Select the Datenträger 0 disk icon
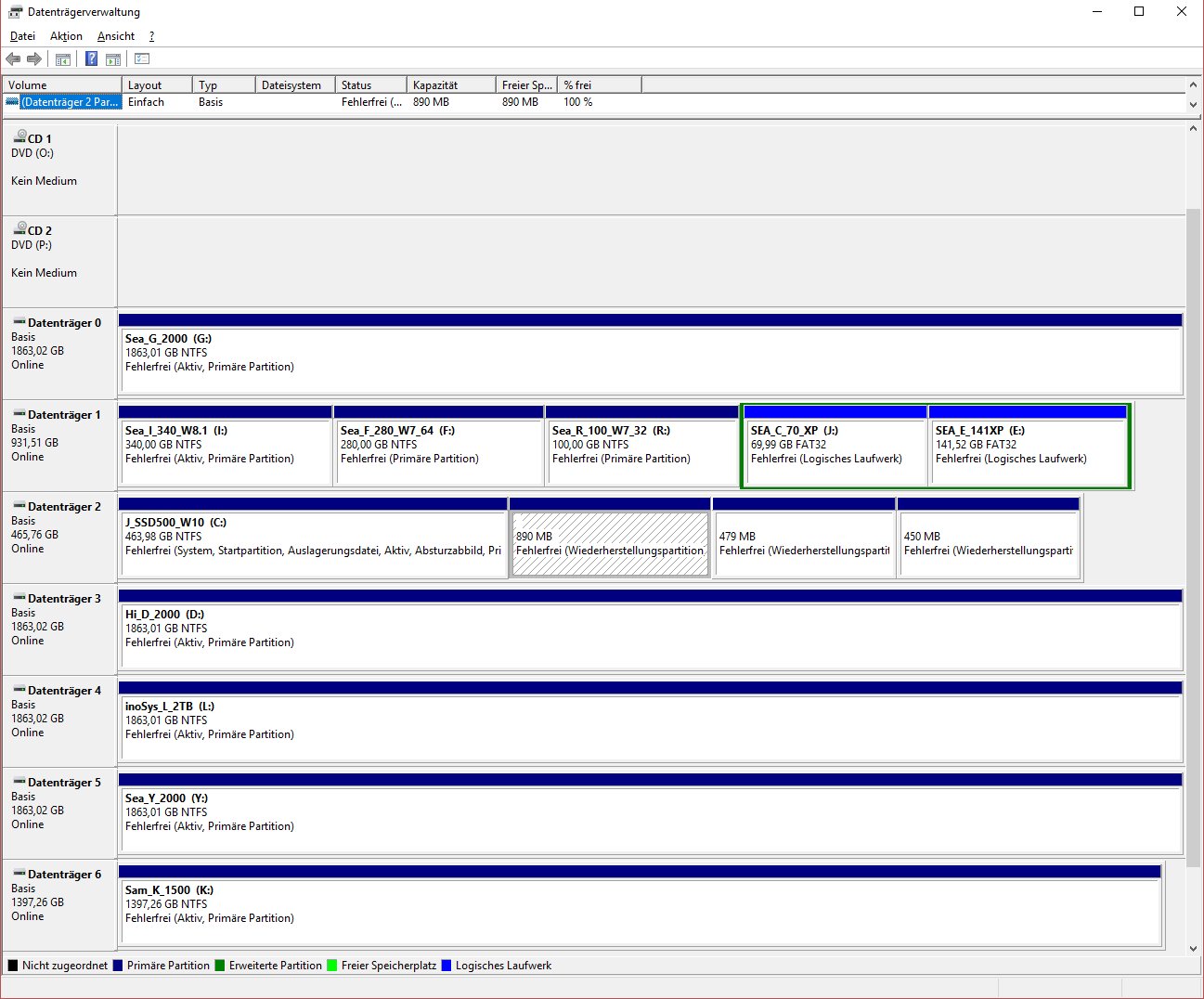Image resolution: width=1204 pixels, height=999 pixels. [19, 322]
